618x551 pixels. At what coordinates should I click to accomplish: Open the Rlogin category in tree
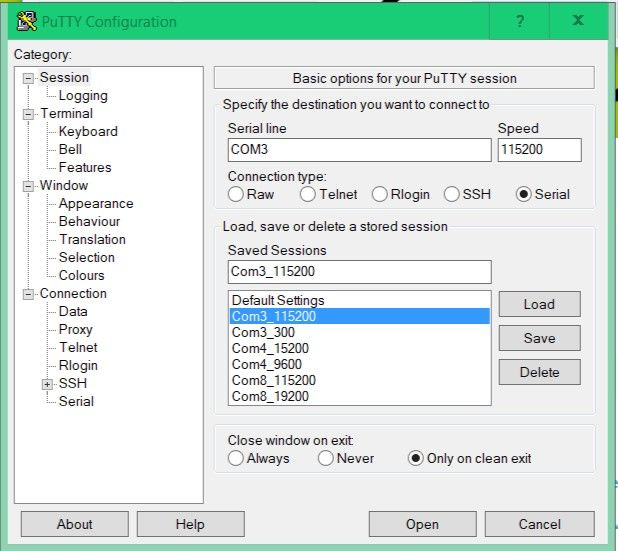click(78, 366)
